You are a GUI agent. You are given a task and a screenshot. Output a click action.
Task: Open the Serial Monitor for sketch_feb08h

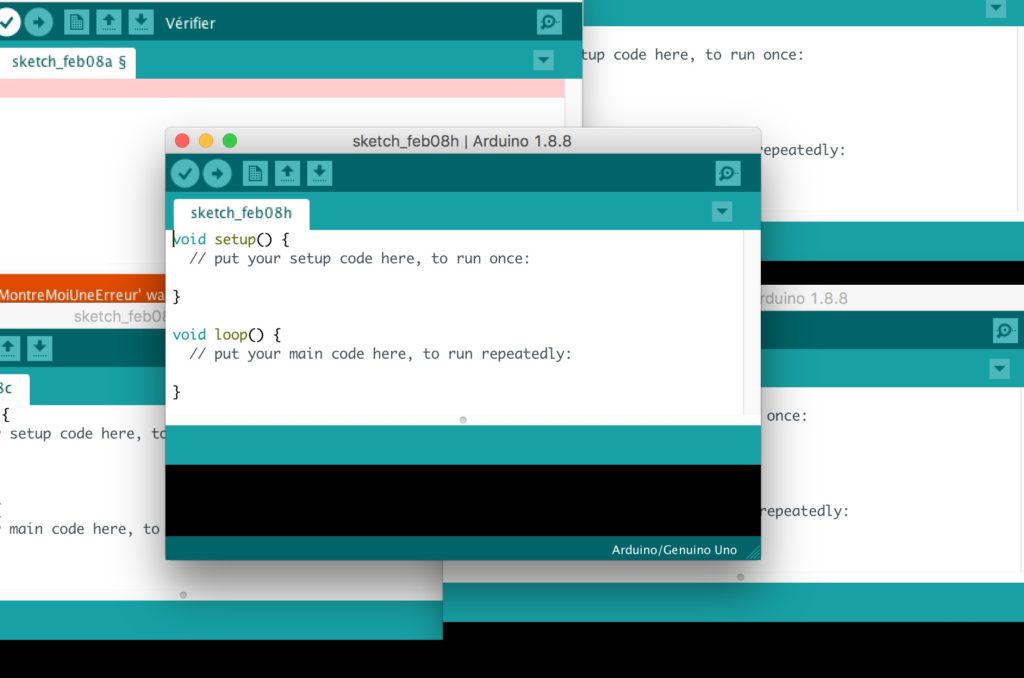(x=728, y=172)
